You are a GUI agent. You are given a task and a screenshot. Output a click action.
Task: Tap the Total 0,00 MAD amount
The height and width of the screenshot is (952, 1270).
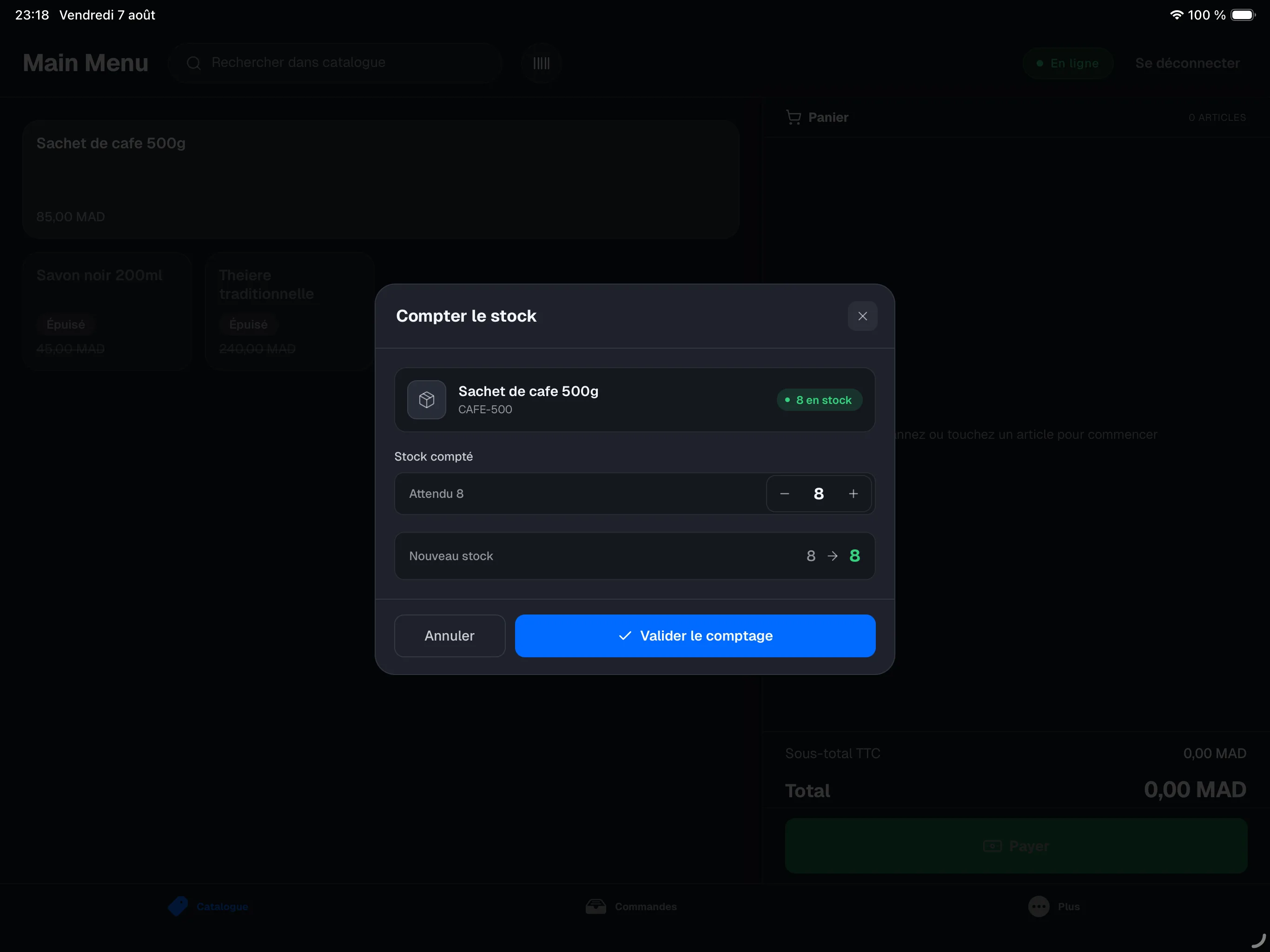pyautogui.click(x=1195, y=790)
